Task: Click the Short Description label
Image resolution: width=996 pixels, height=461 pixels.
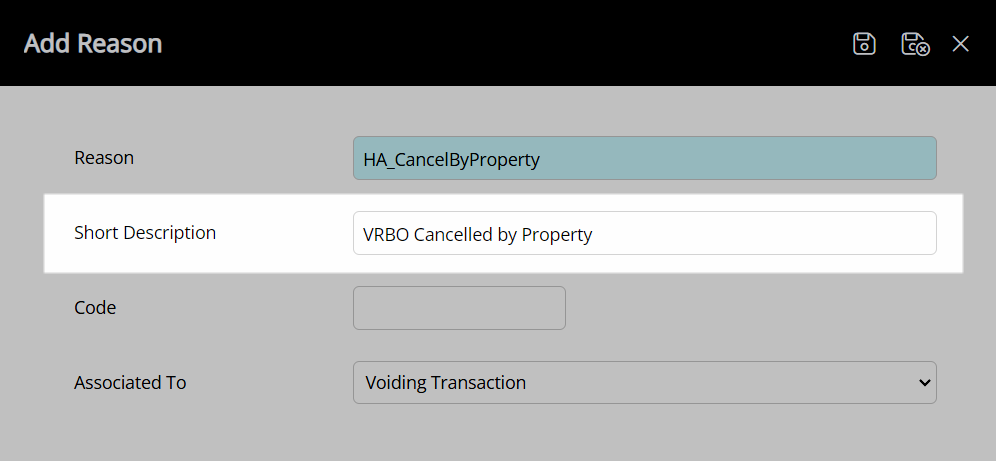Action: pos(145,232)
